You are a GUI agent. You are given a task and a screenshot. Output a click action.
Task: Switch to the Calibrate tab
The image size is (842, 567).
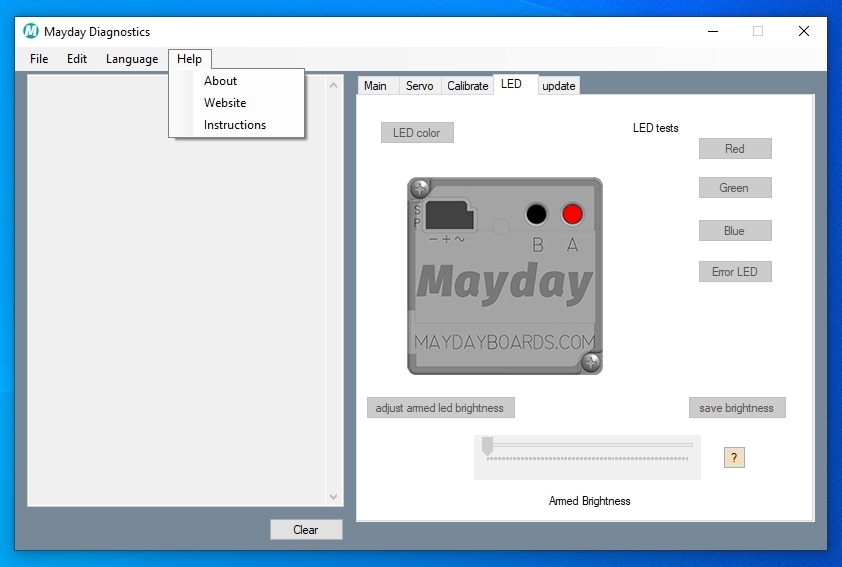coord(468,86)
